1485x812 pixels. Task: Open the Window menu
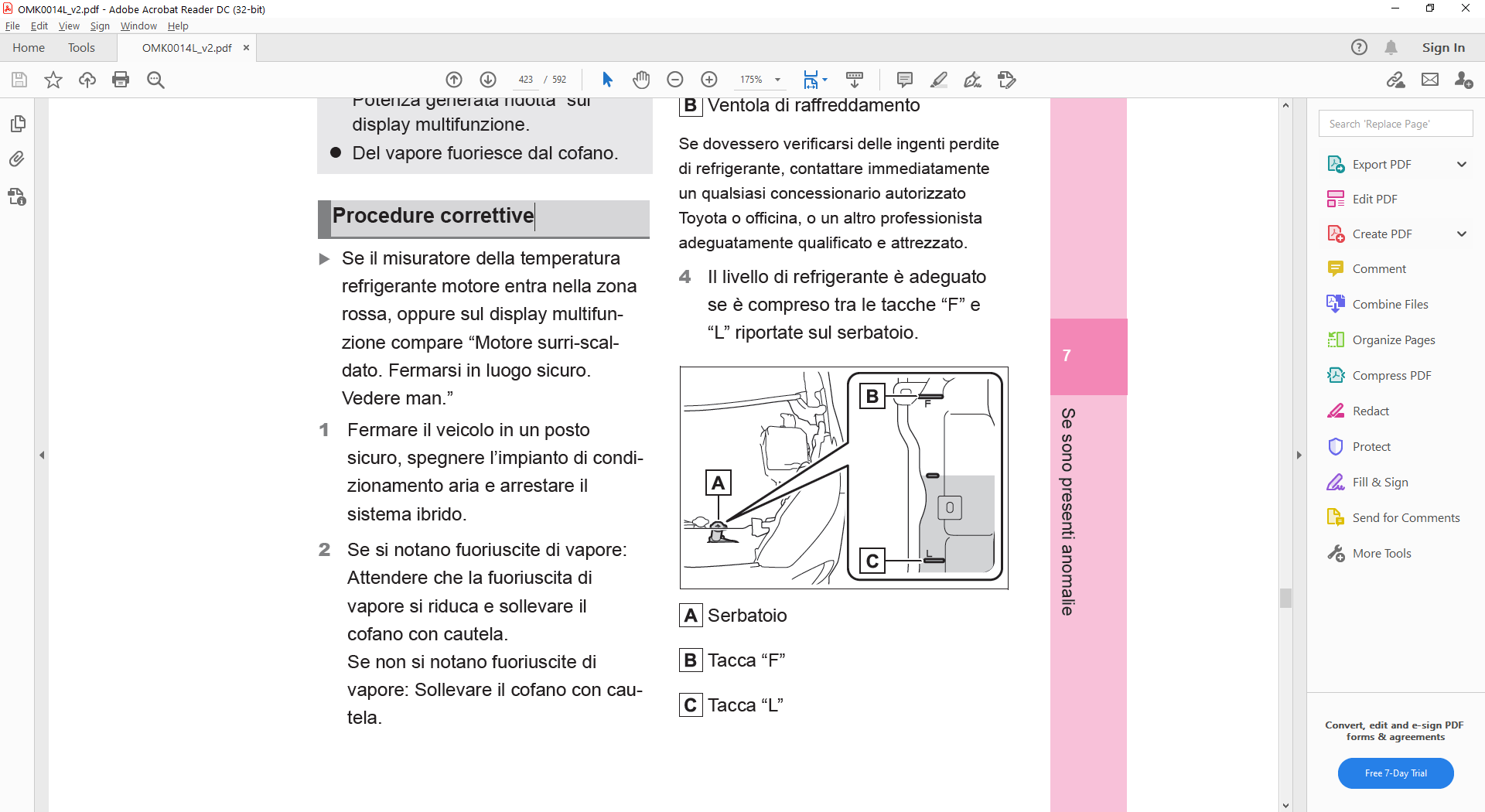tap(138, 26)
